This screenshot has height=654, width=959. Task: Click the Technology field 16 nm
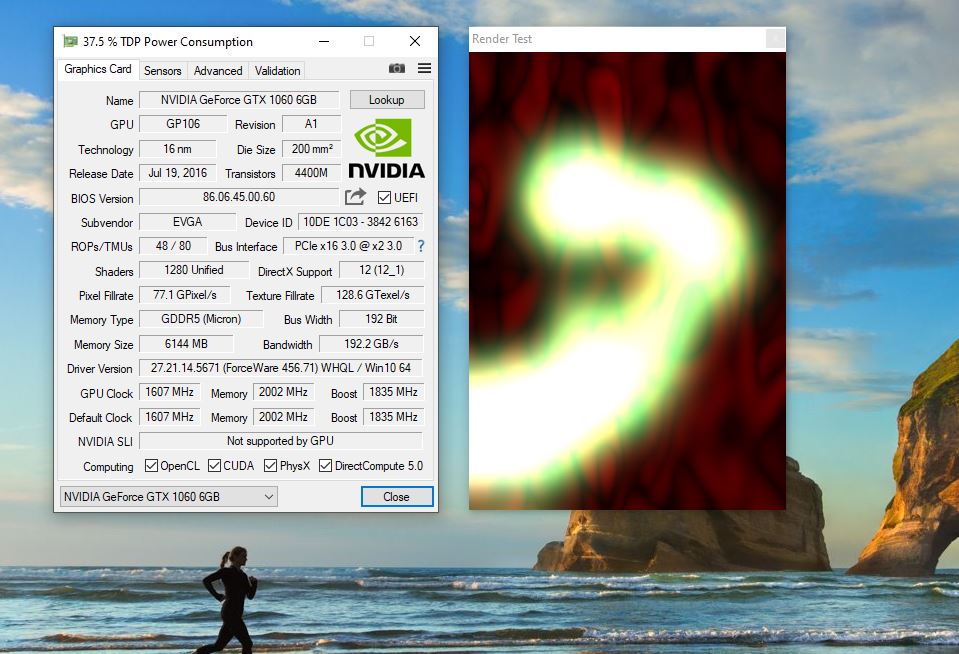(177, 149)
